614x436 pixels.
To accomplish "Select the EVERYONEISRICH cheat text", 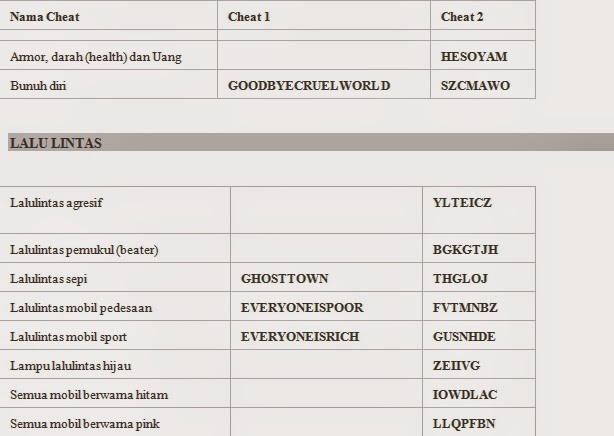I will 300,336.
